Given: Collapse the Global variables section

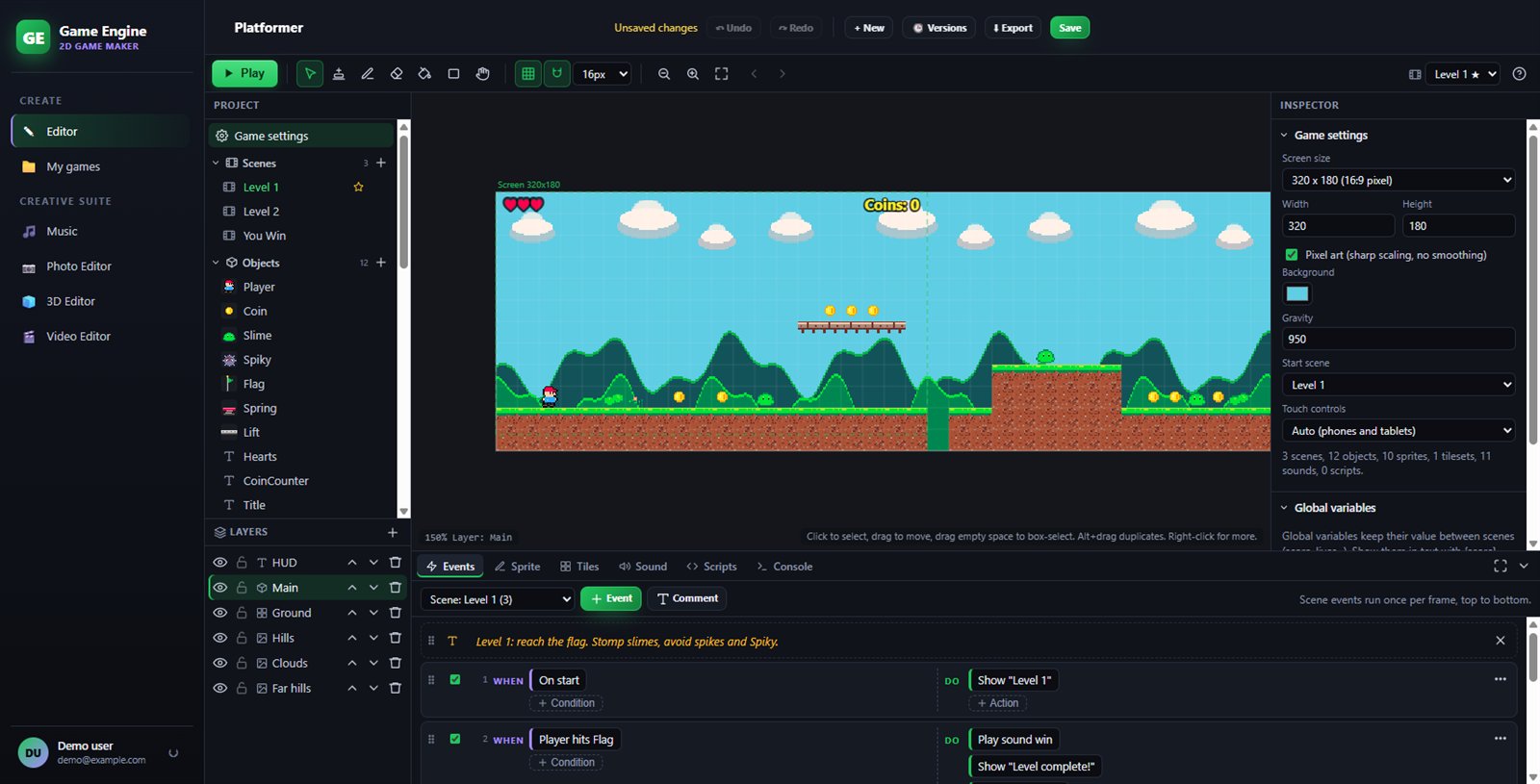Looking at the screenshot, I should point(1284,508).
